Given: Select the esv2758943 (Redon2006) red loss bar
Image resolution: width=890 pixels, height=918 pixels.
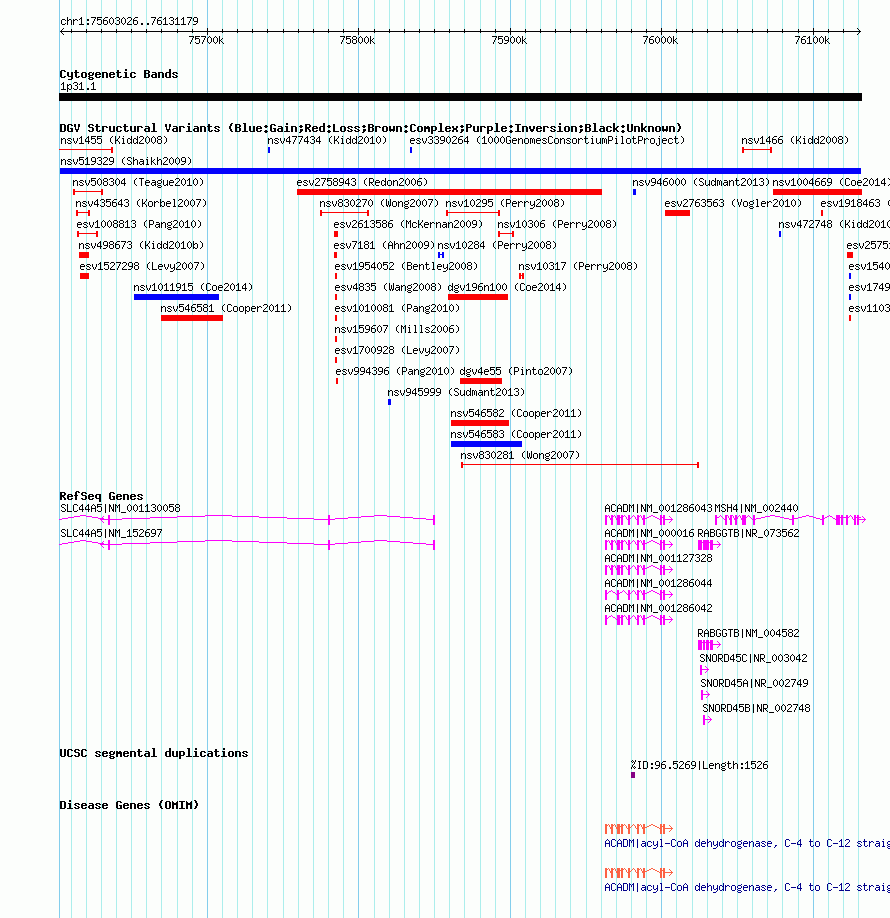Looking at the screenshot, I should (x=449, y=192).
